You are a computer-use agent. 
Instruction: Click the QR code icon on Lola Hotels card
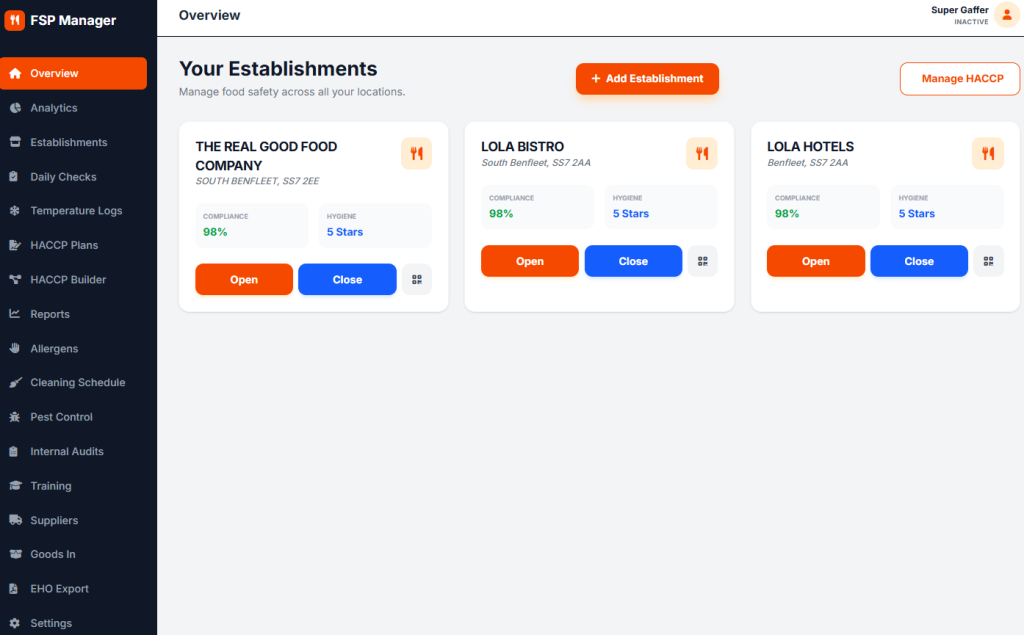[988, 261]
